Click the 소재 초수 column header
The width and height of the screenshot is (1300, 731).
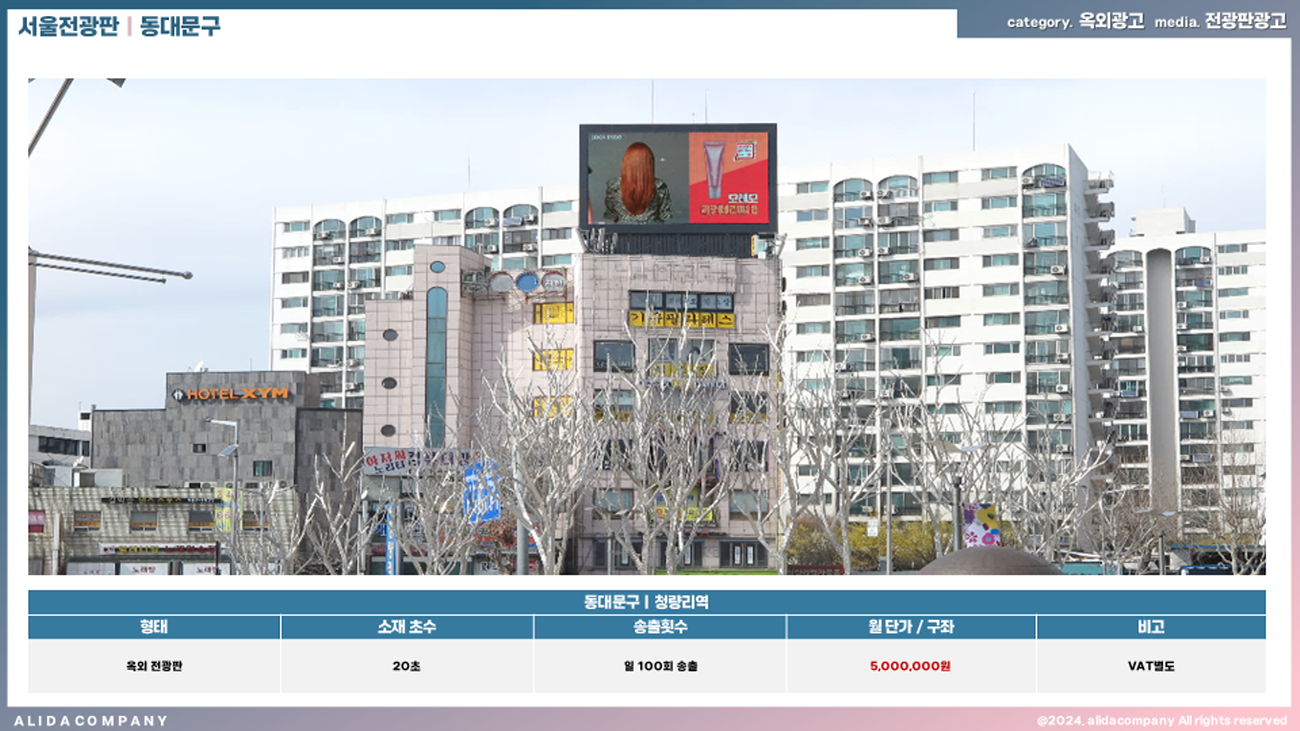point(406,627)
